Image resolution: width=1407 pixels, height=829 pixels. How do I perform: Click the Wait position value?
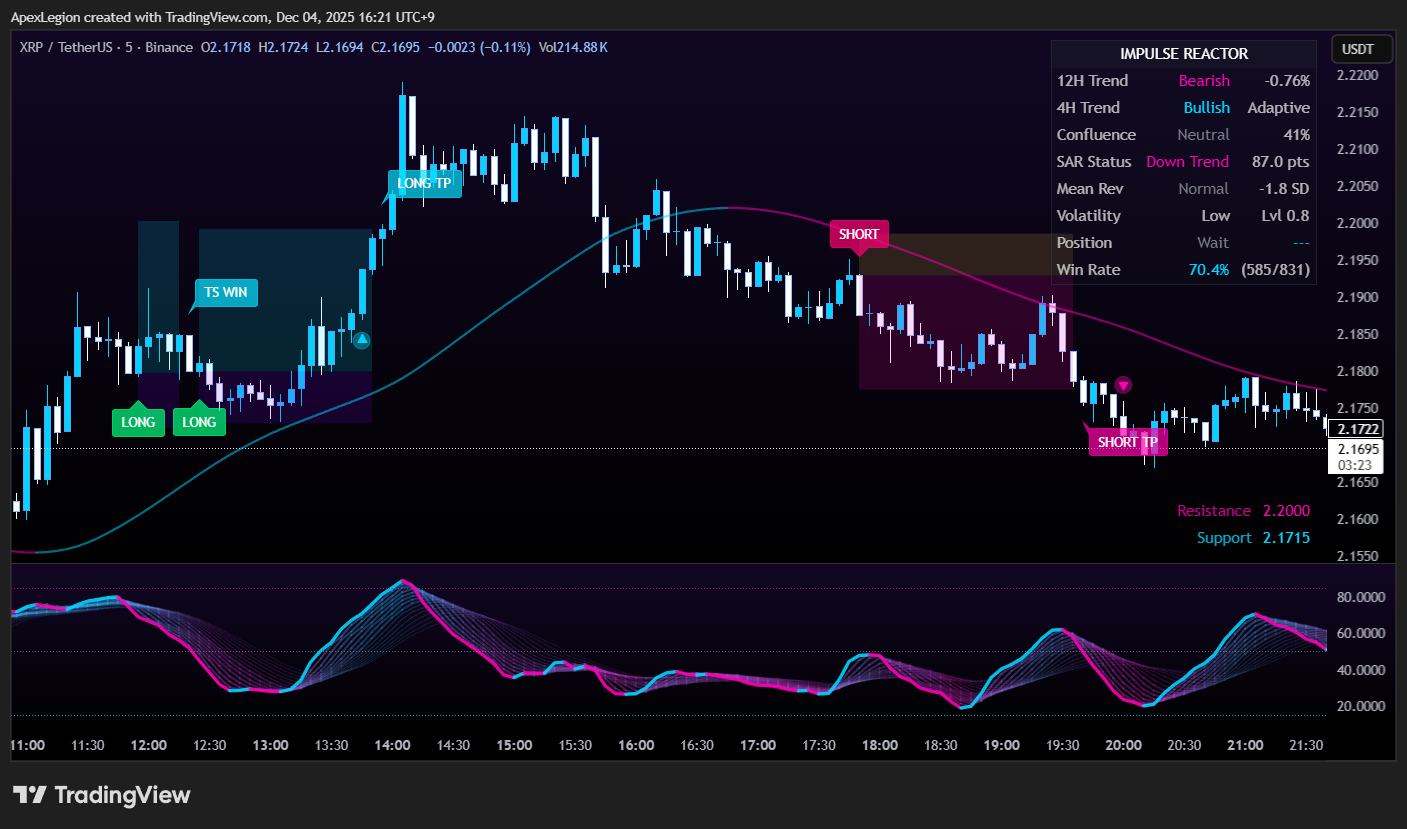pyautogui.click(x=1213, y=243)
